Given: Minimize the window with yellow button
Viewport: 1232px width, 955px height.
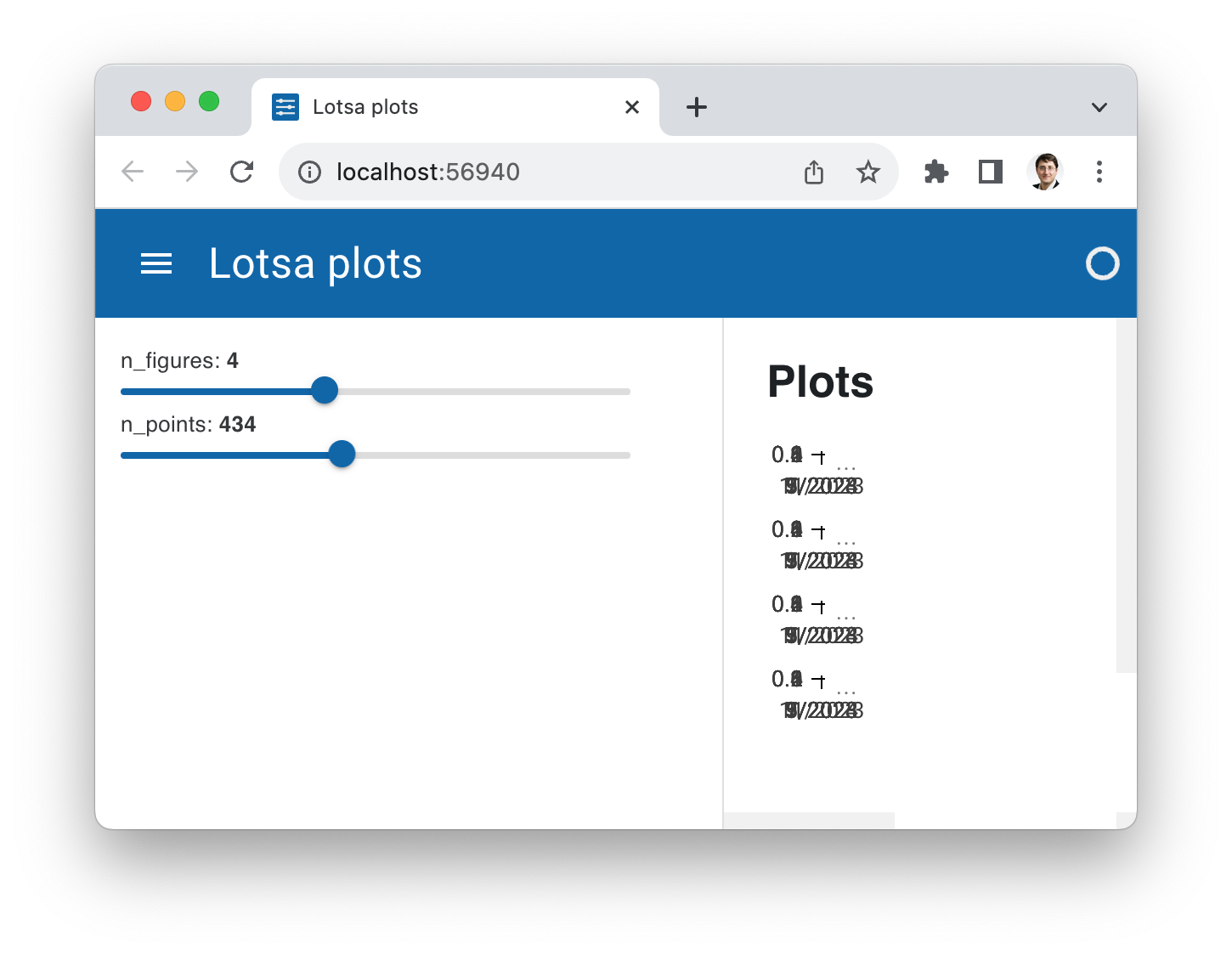Looking at the screenshot, I should tap(175, 101).
